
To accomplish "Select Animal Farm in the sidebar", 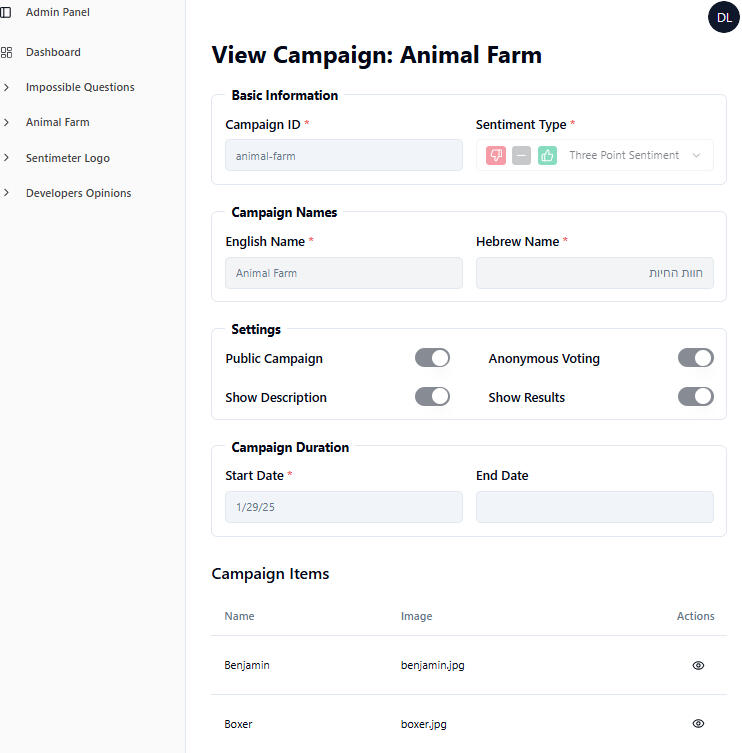I will tap(57, 122).
